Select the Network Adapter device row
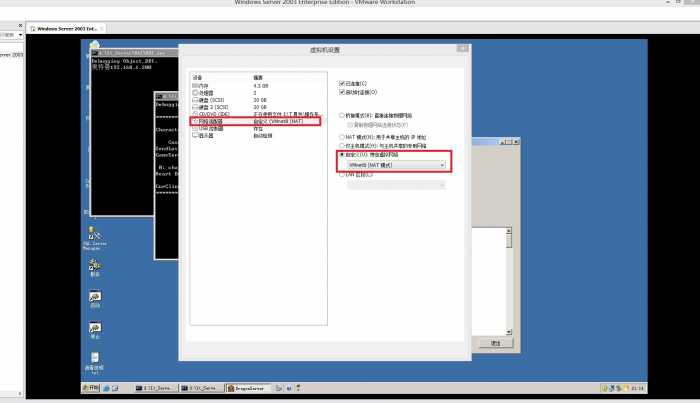This screenshot has height=403, width=700. [x=209, y=120]
